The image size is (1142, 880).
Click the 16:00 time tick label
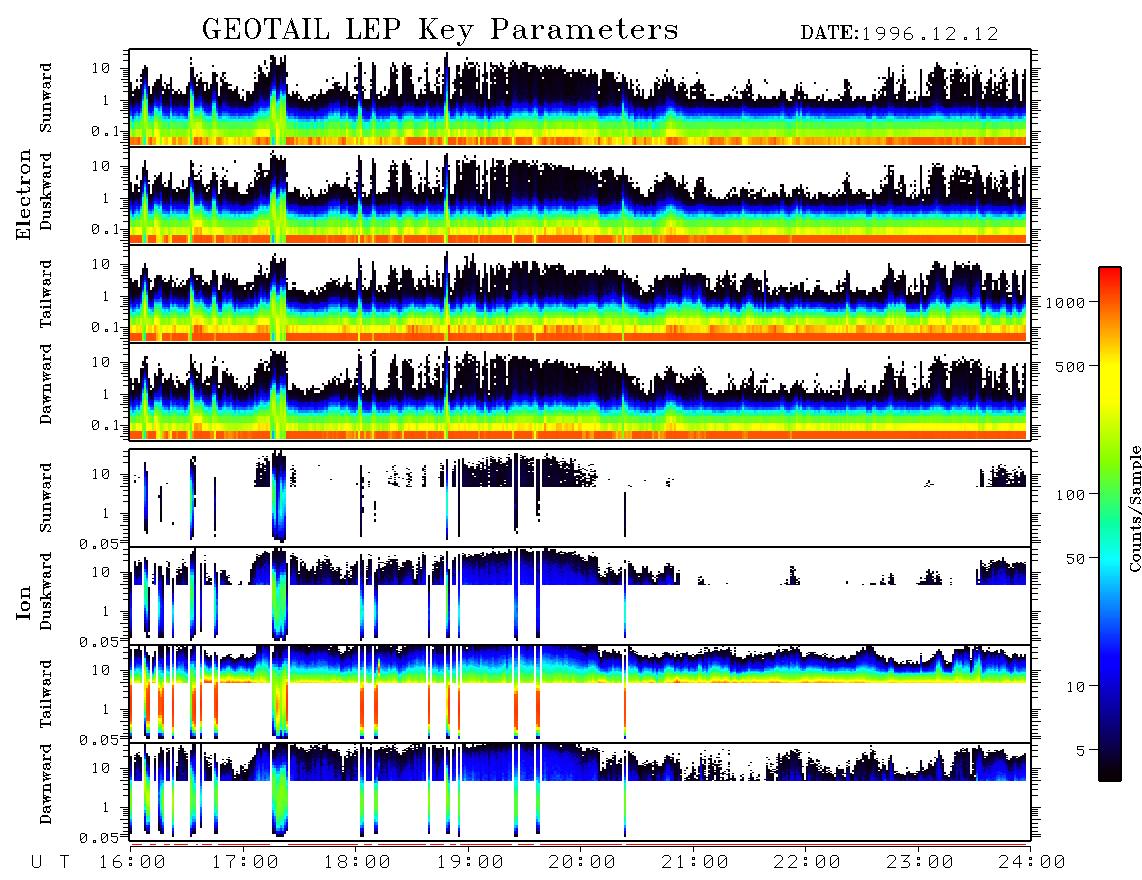coord(133,862)
